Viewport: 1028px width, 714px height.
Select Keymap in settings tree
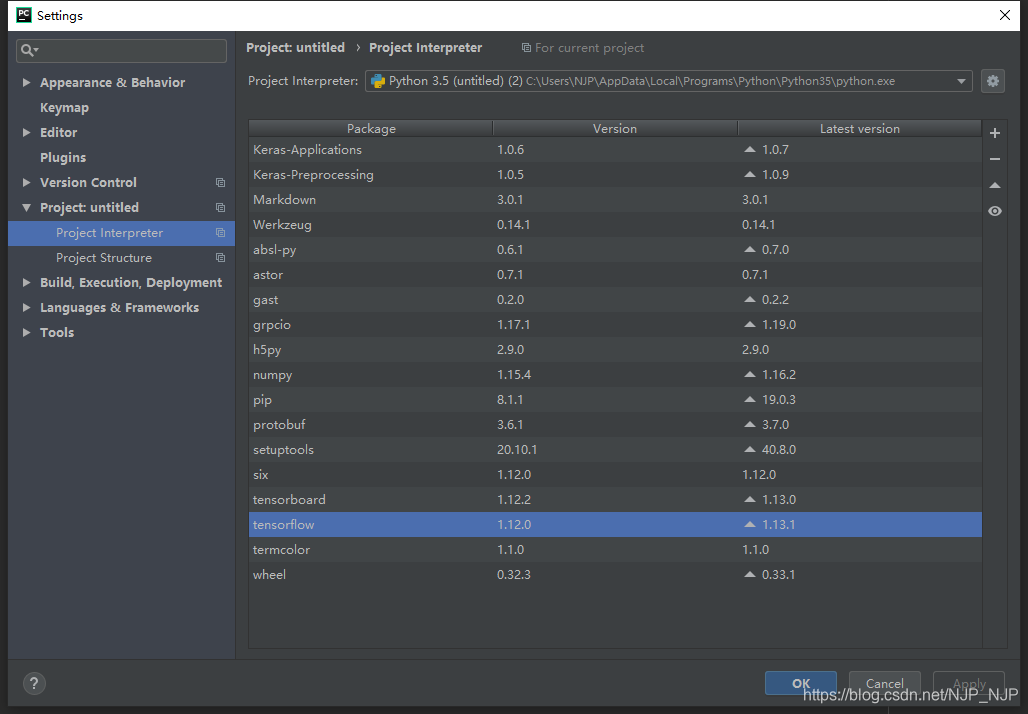(64, 108)
